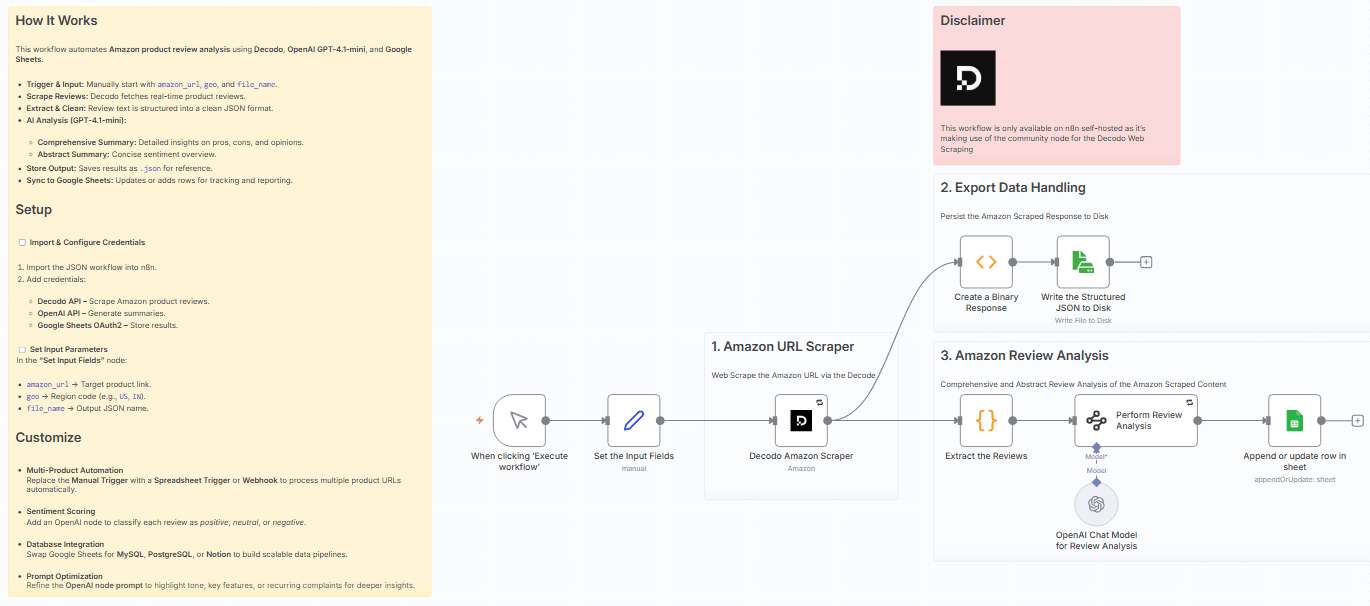Click the plus connector after Write JSON to Disk
Viewport: 1370px width, 606px height.
(1145, 261)
